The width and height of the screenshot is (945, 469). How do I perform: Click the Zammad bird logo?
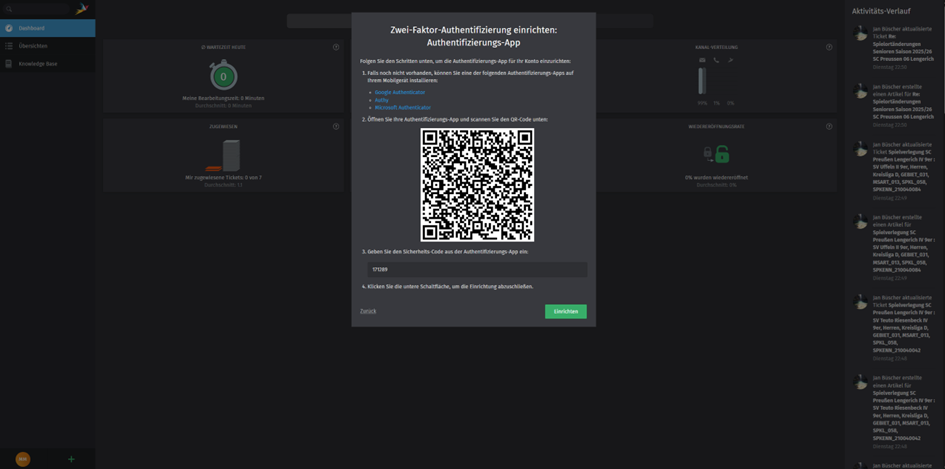82,9
